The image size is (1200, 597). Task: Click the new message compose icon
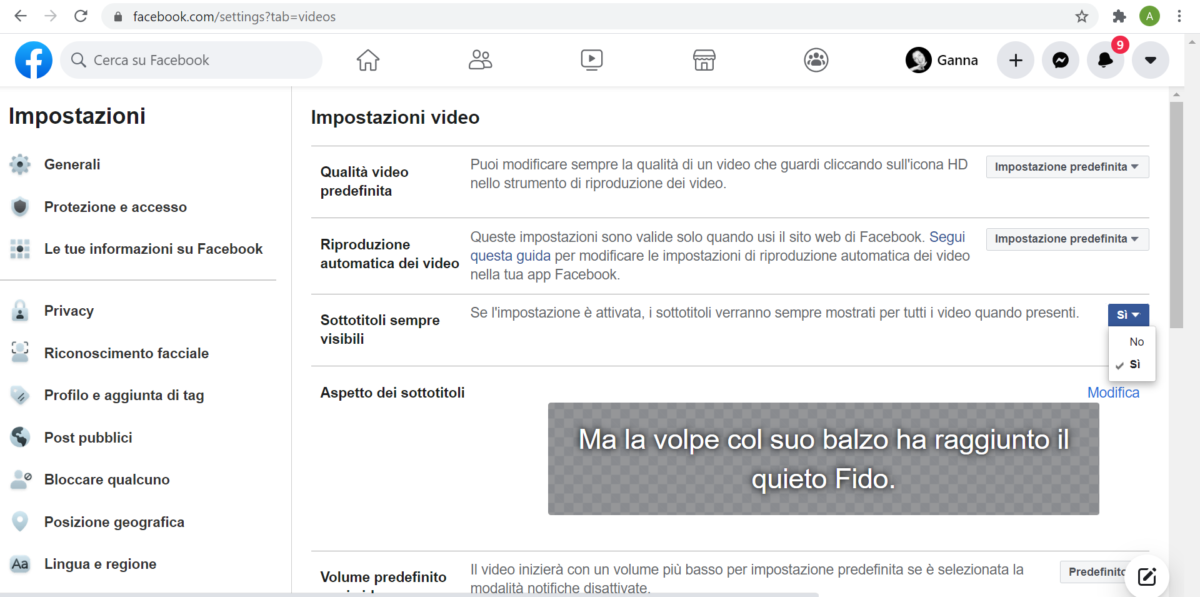1146,576
